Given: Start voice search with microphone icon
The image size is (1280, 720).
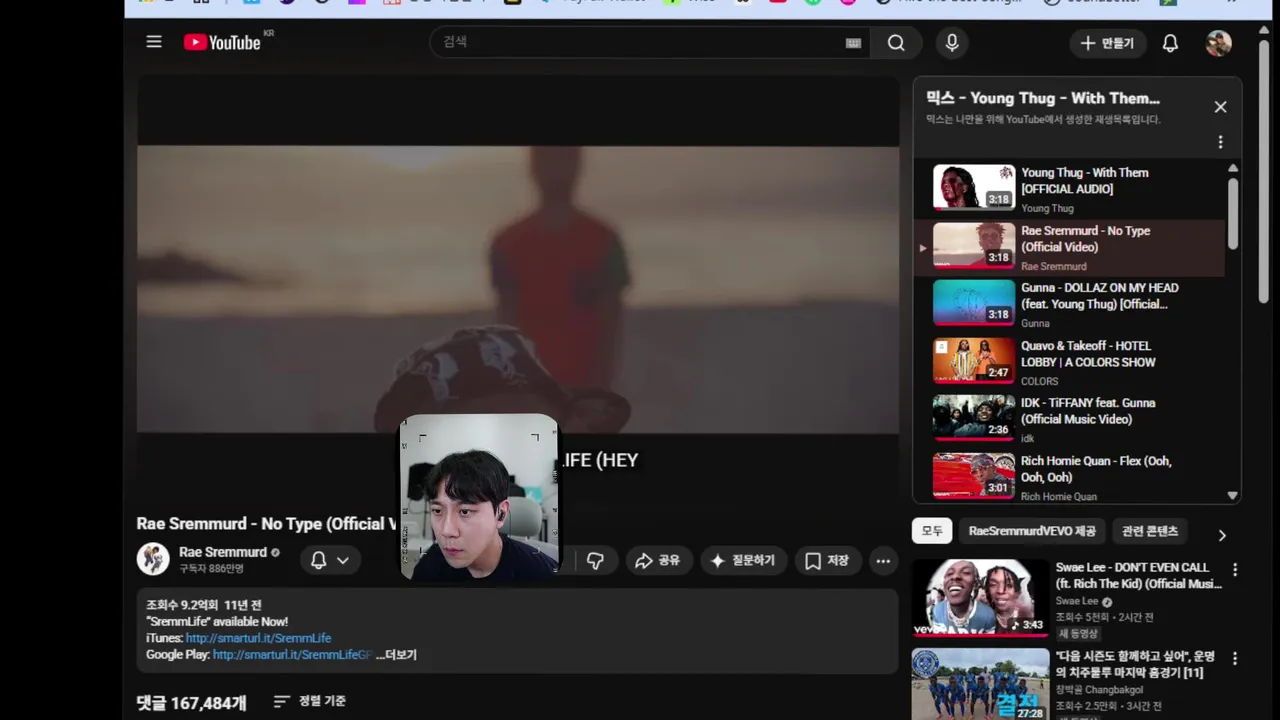Looking at the screenshot, I should (x=952, y=43).
